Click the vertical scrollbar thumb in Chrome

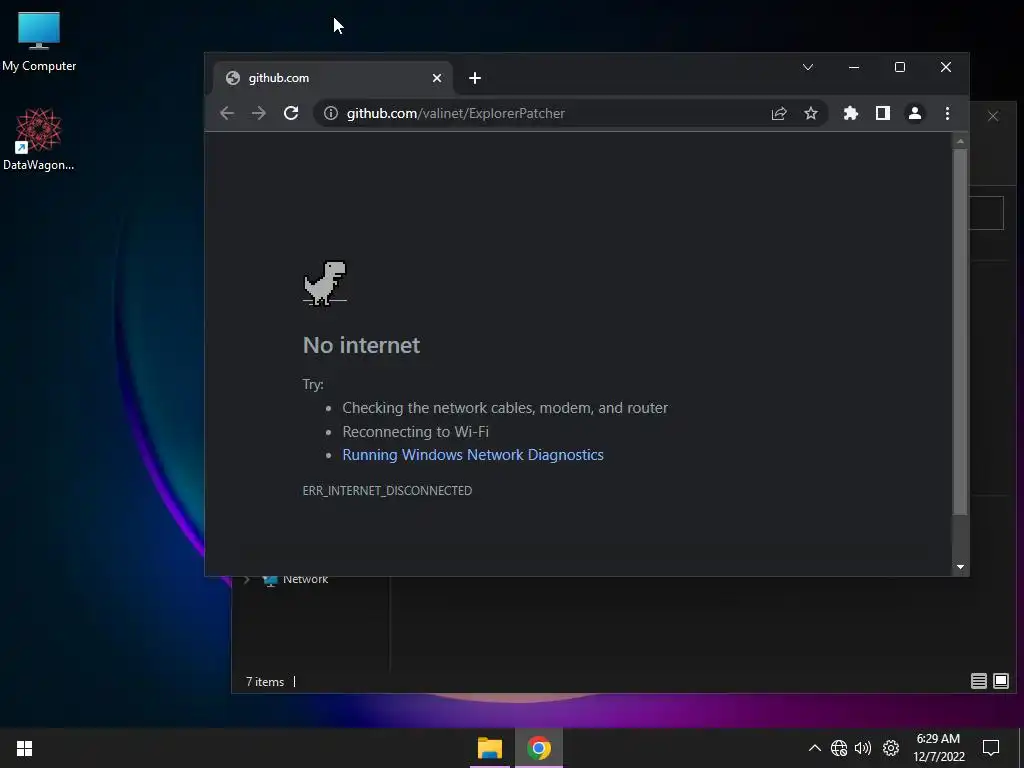[x=960, y=332]
